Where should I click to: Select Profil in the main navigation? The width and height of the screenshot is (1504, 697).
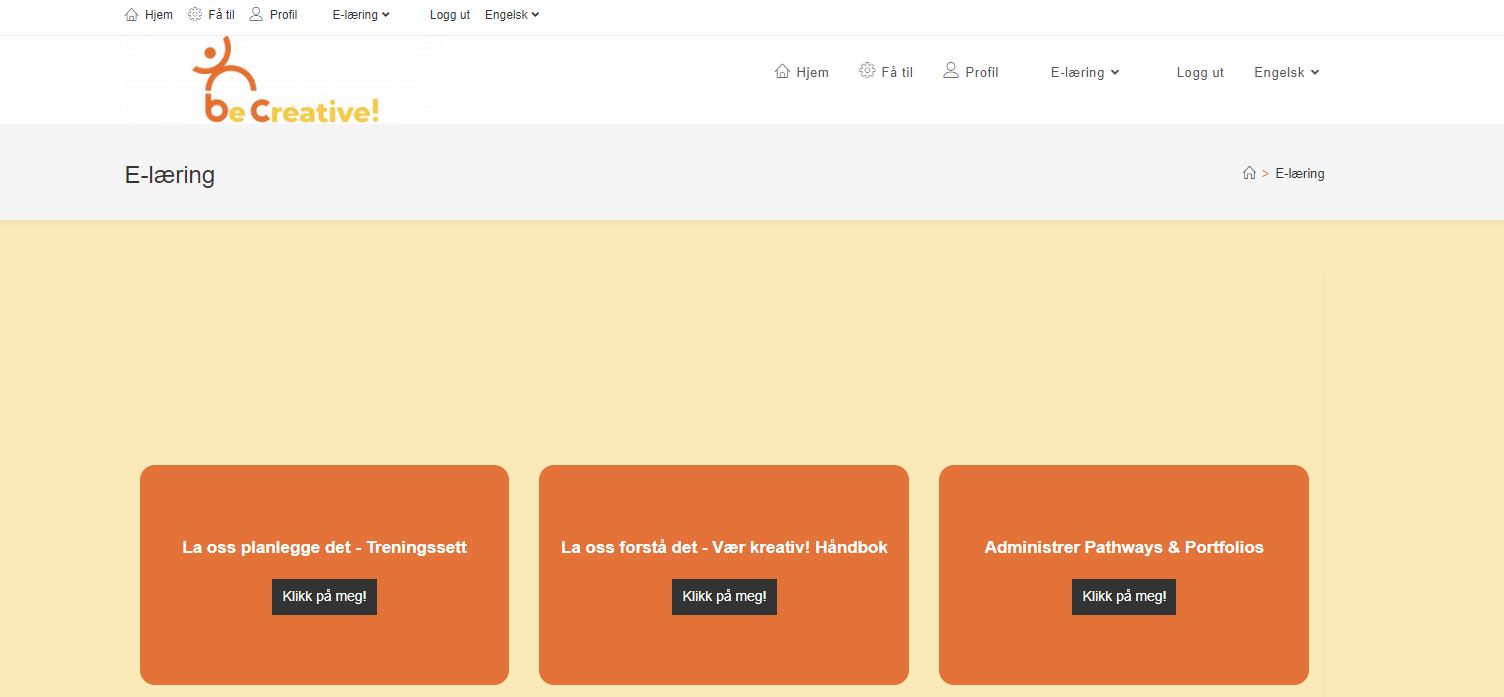pos(982,72)
